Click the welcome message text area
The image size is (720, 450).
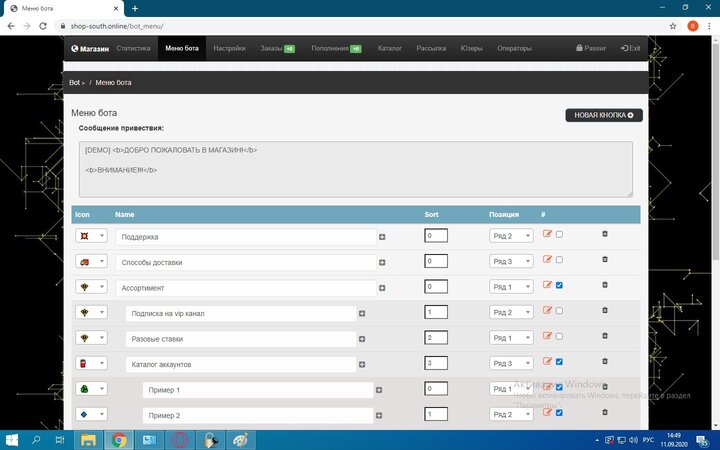(x=355, y=169)
